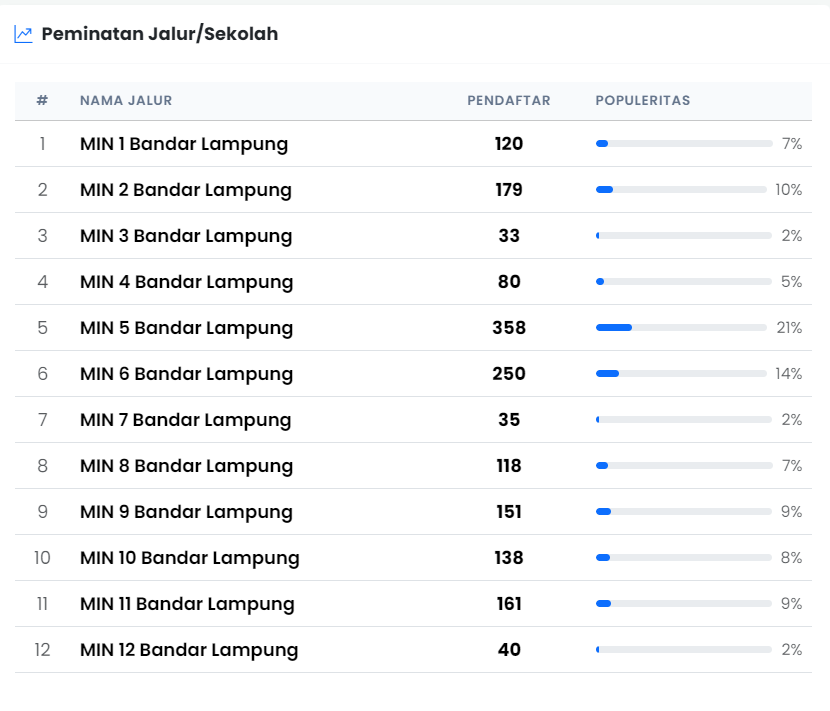Select the MIN 1 Bandar Lampung row name
Screen dimensions: 830x711
pos(184,144)
